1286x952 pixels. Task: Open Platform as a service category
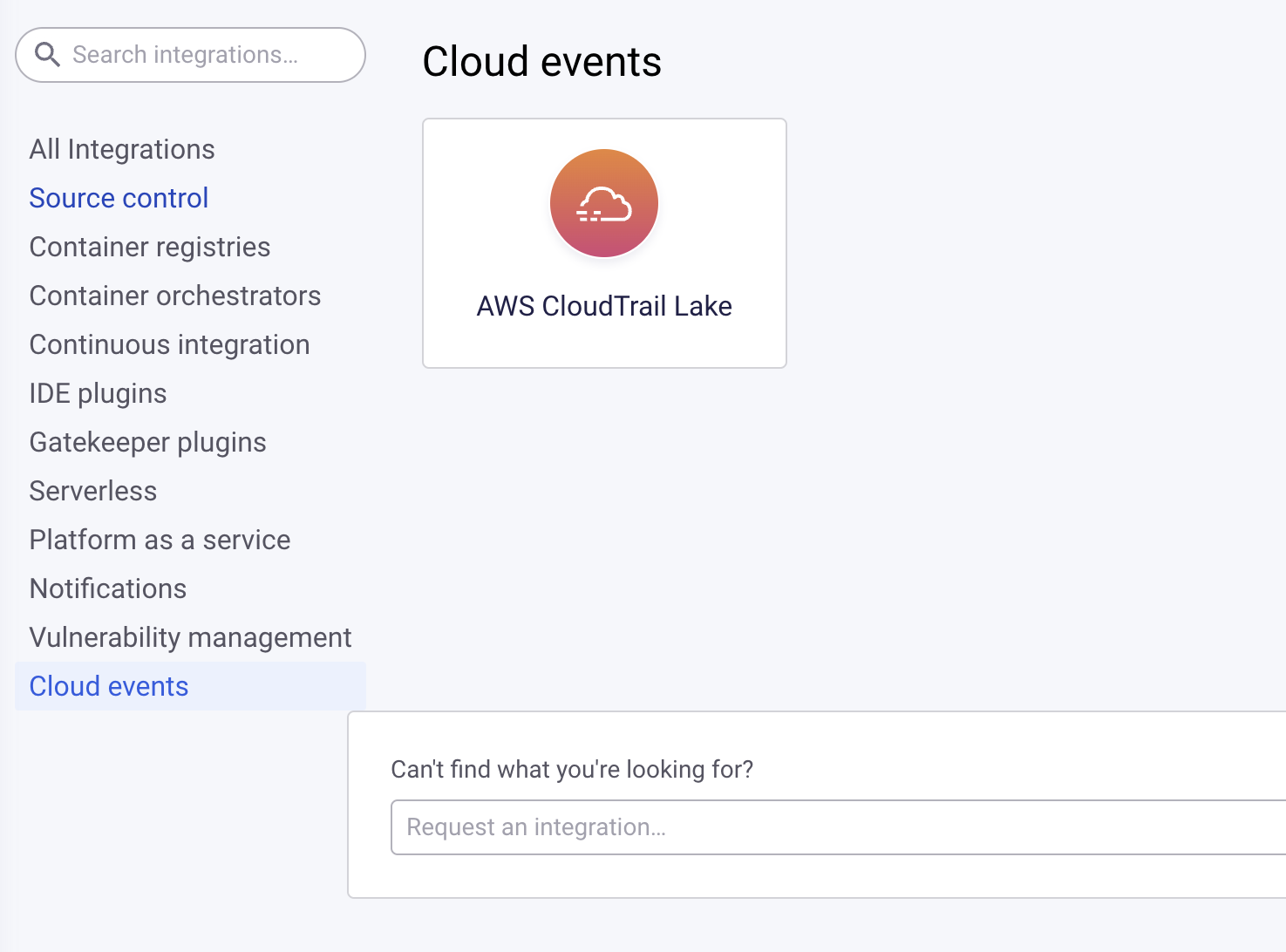[x=160, y=540]
